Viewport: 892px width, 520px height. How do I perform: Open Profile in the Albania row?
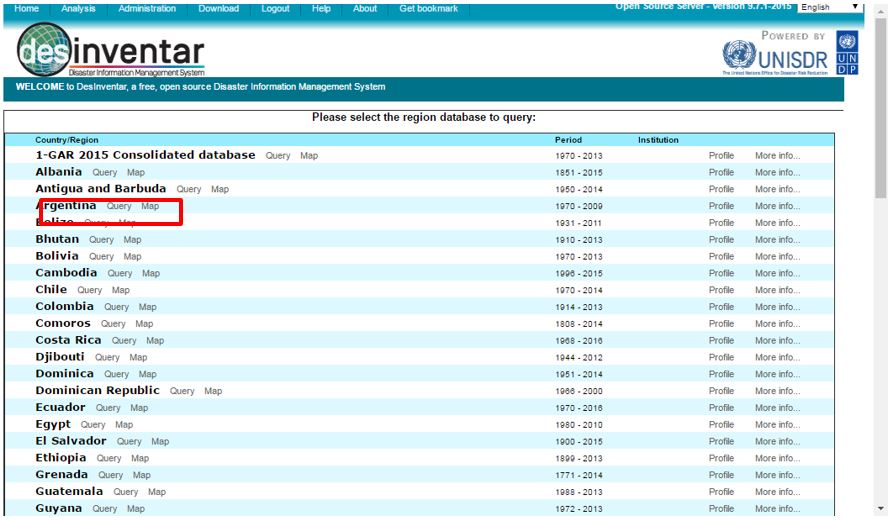[x=721, y=172]
